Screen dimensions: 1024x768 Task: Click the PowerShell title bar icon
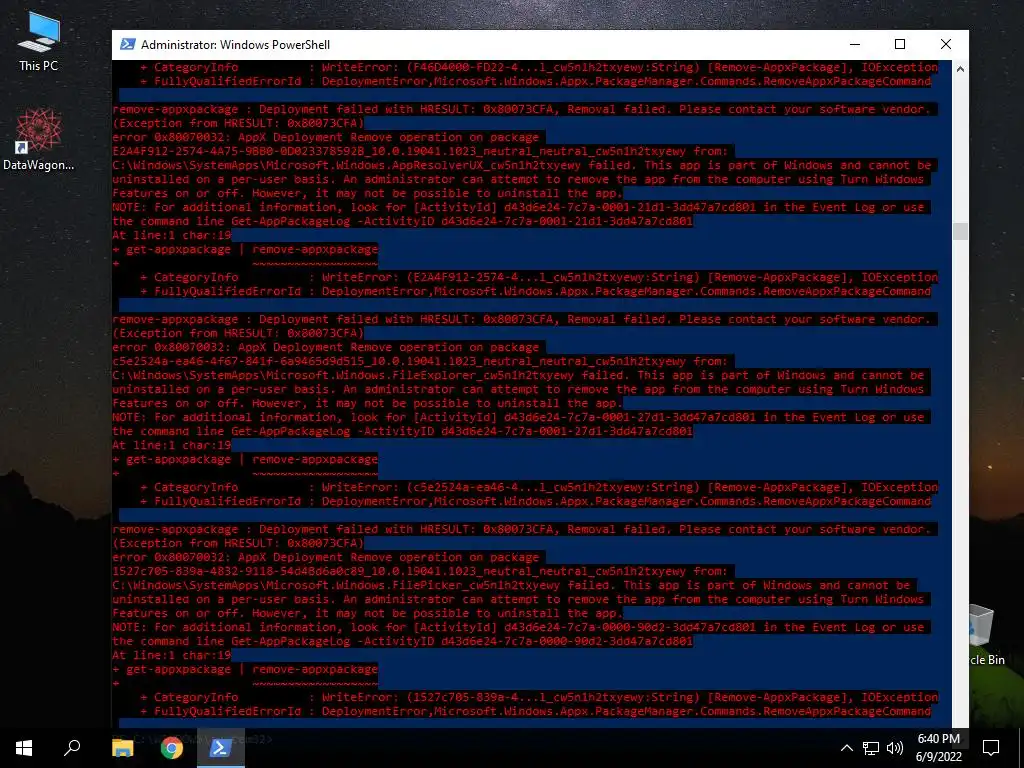click(x=127, y=44)
